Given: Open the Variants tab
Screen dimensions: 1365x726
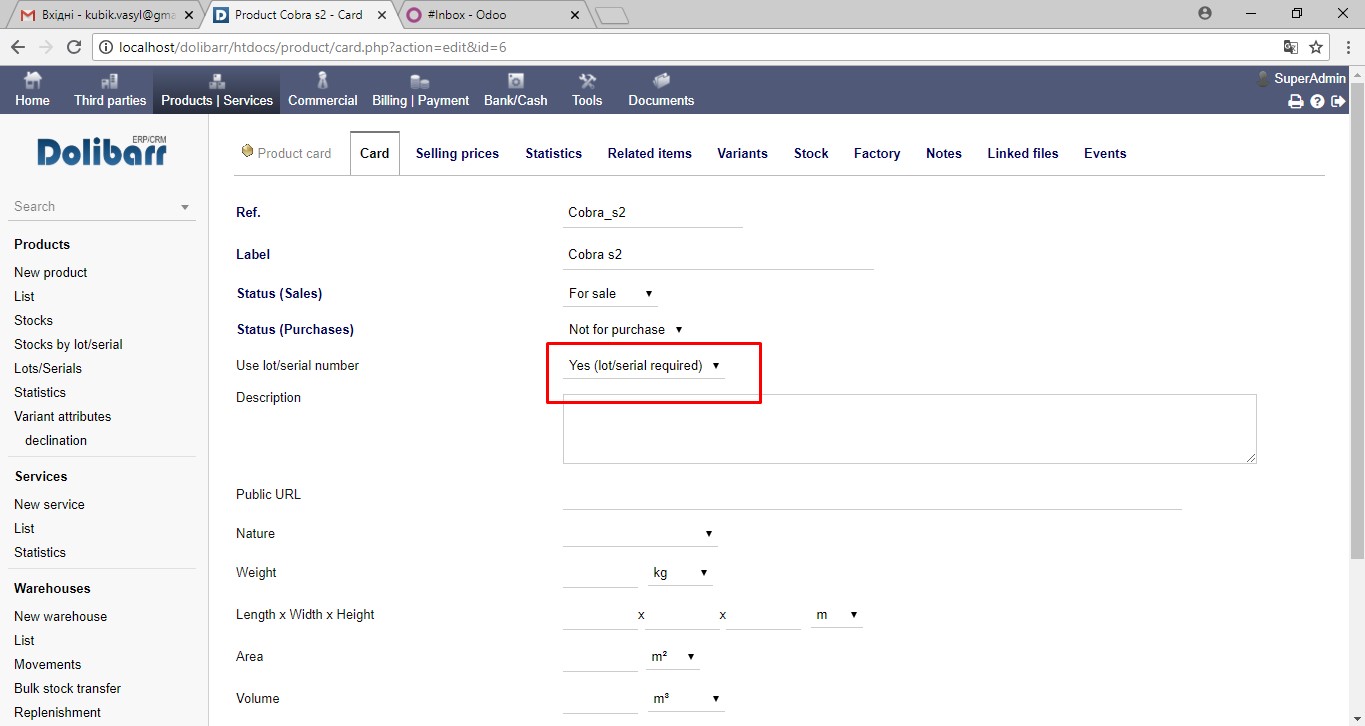Looking at the screenshot, I should (x=742, y=153).
